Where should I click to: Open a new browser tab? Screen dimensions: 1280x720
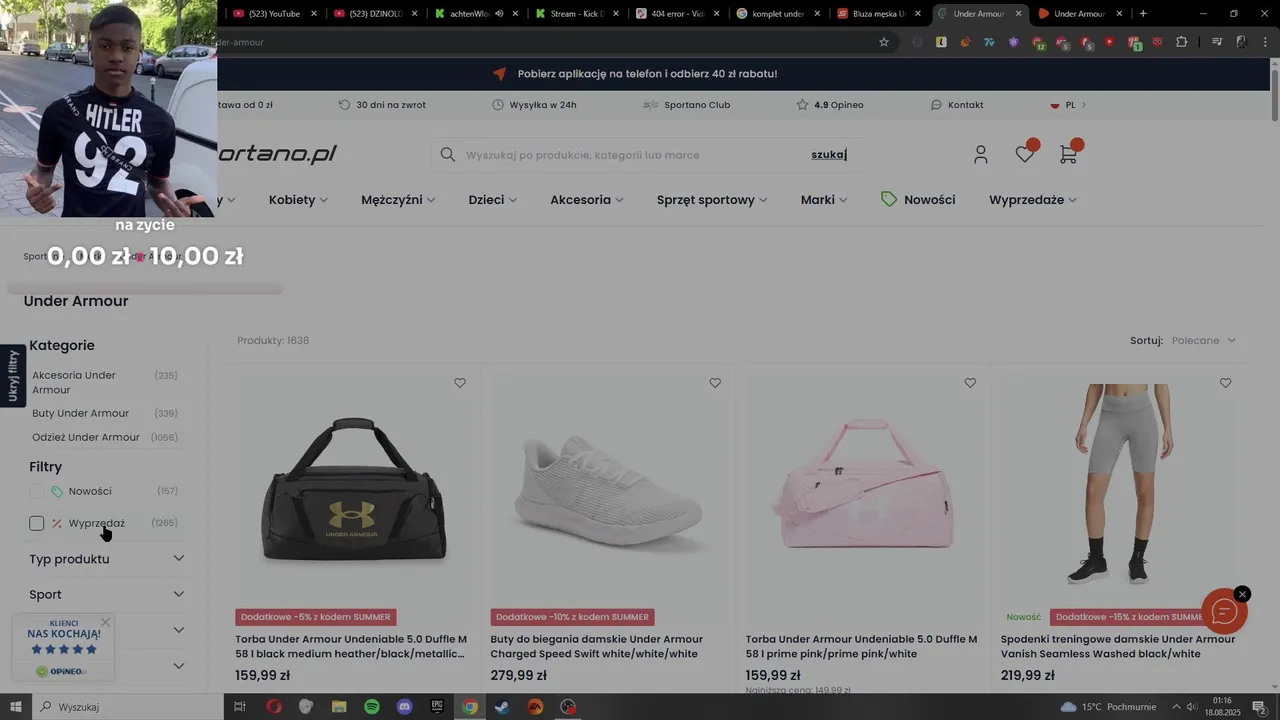click(1143, 14)
